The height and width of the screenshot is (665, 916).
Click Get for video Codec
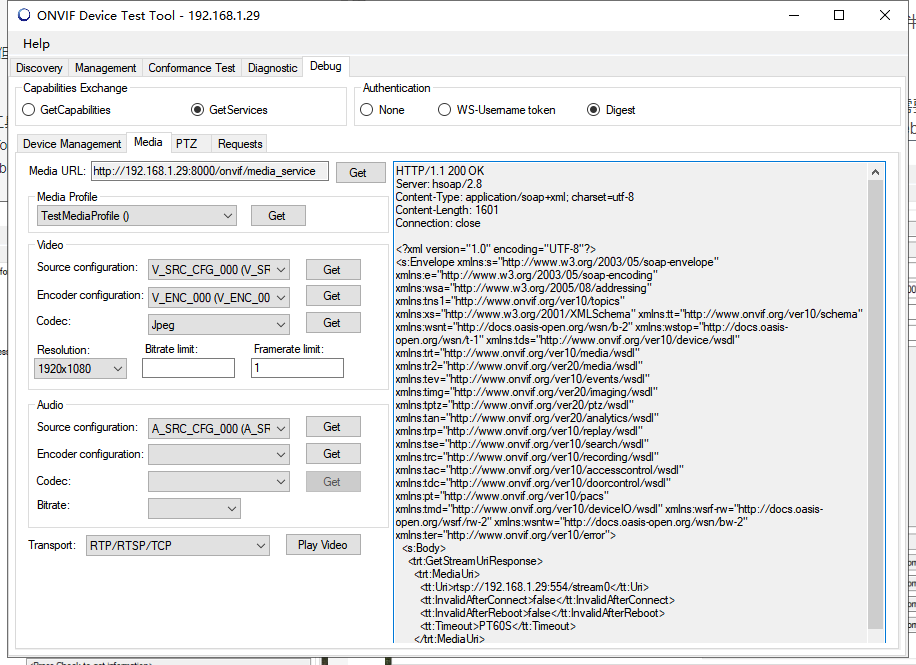pyautogui.click(x=332, y=323)
